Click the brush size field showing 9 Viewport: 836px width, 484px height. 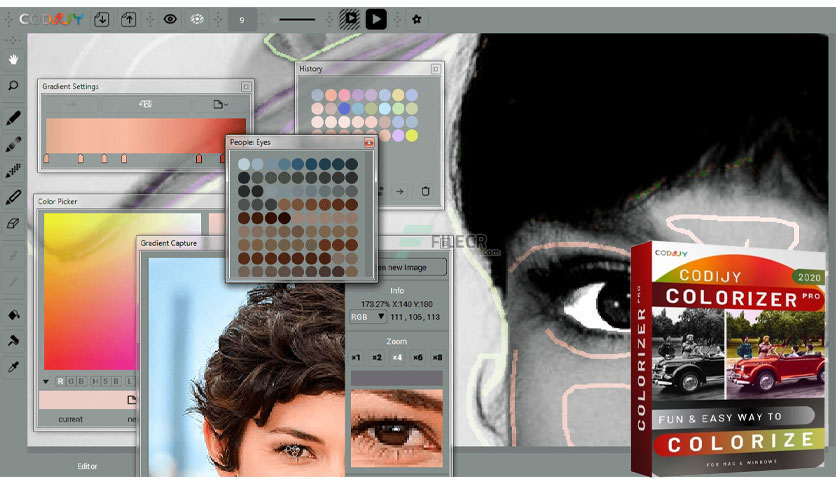click(x=242, y=20)
